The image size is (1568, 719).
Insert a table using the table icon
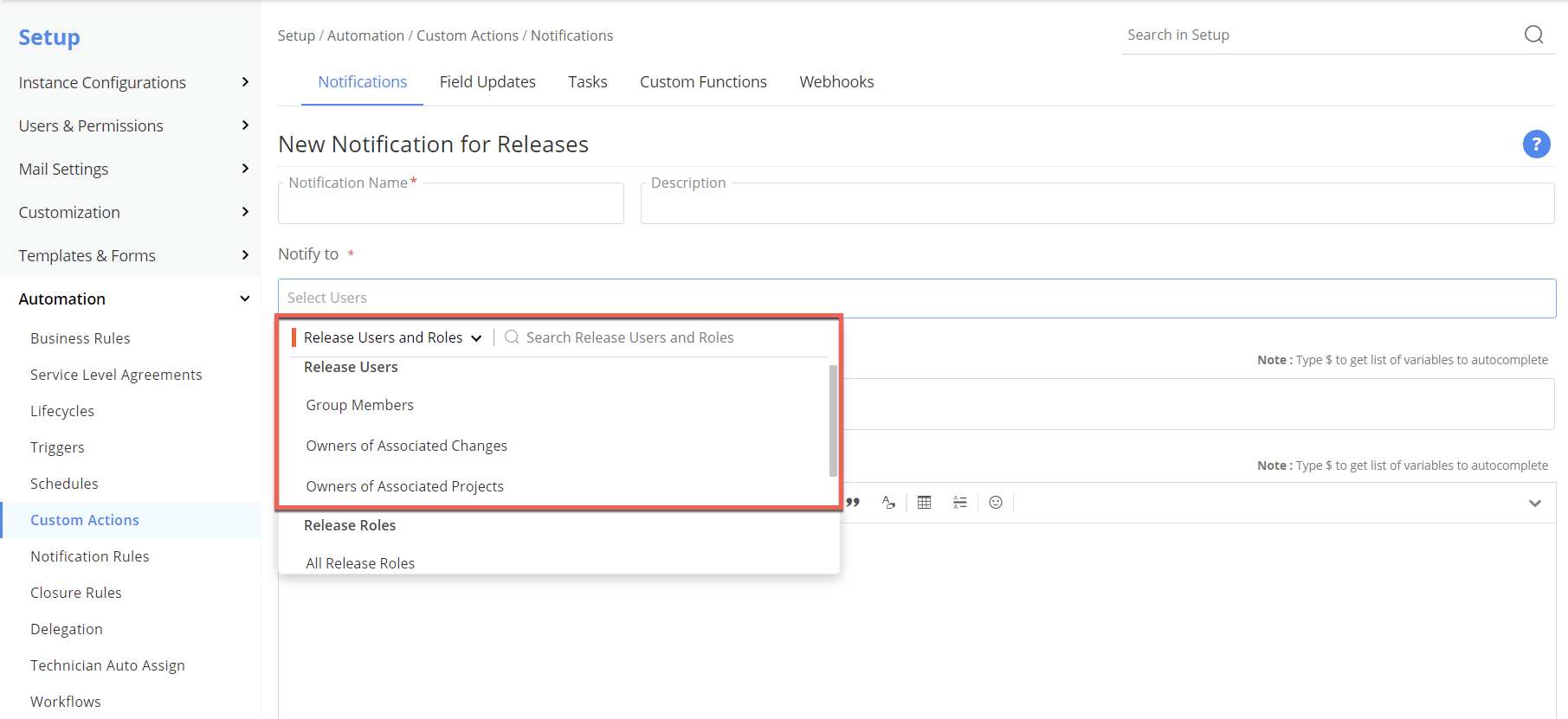point(924,503)
